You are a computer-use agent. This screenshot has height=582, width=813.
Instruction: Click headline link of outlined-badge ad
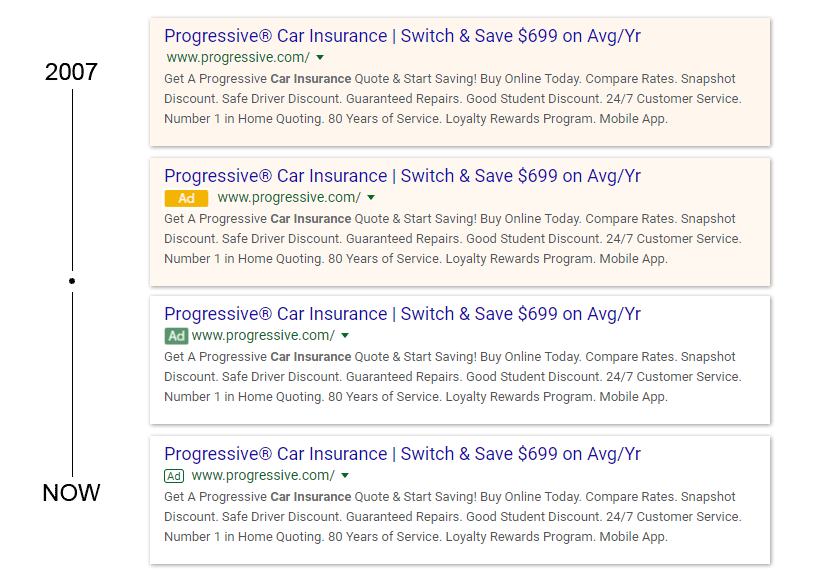point(402,454)
